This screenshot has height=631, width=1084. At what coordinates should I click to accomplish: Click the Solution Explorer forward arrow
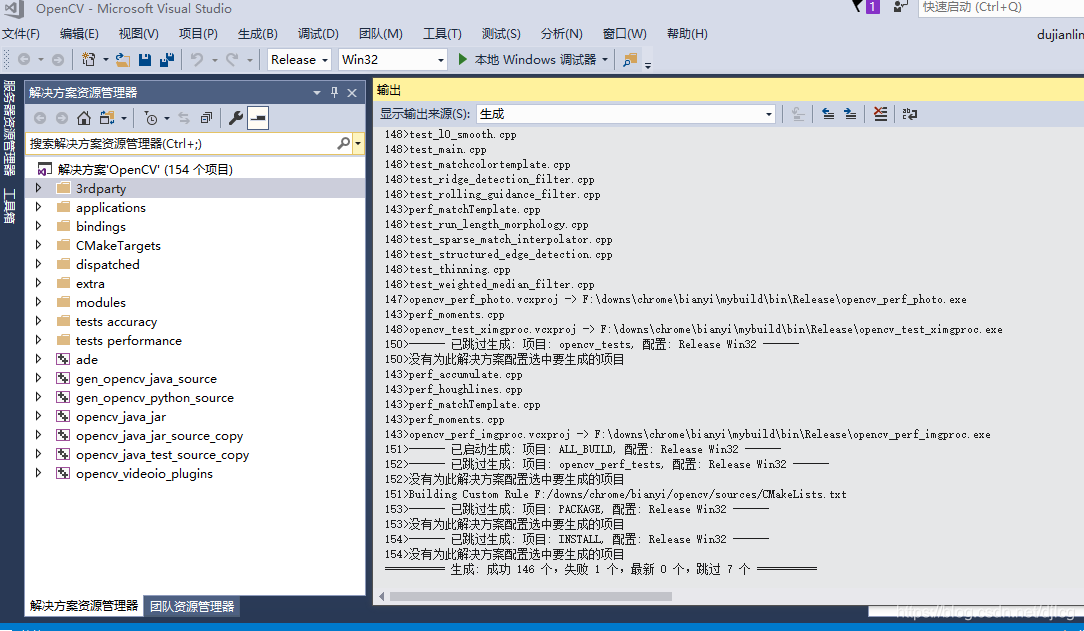[62, 118]
